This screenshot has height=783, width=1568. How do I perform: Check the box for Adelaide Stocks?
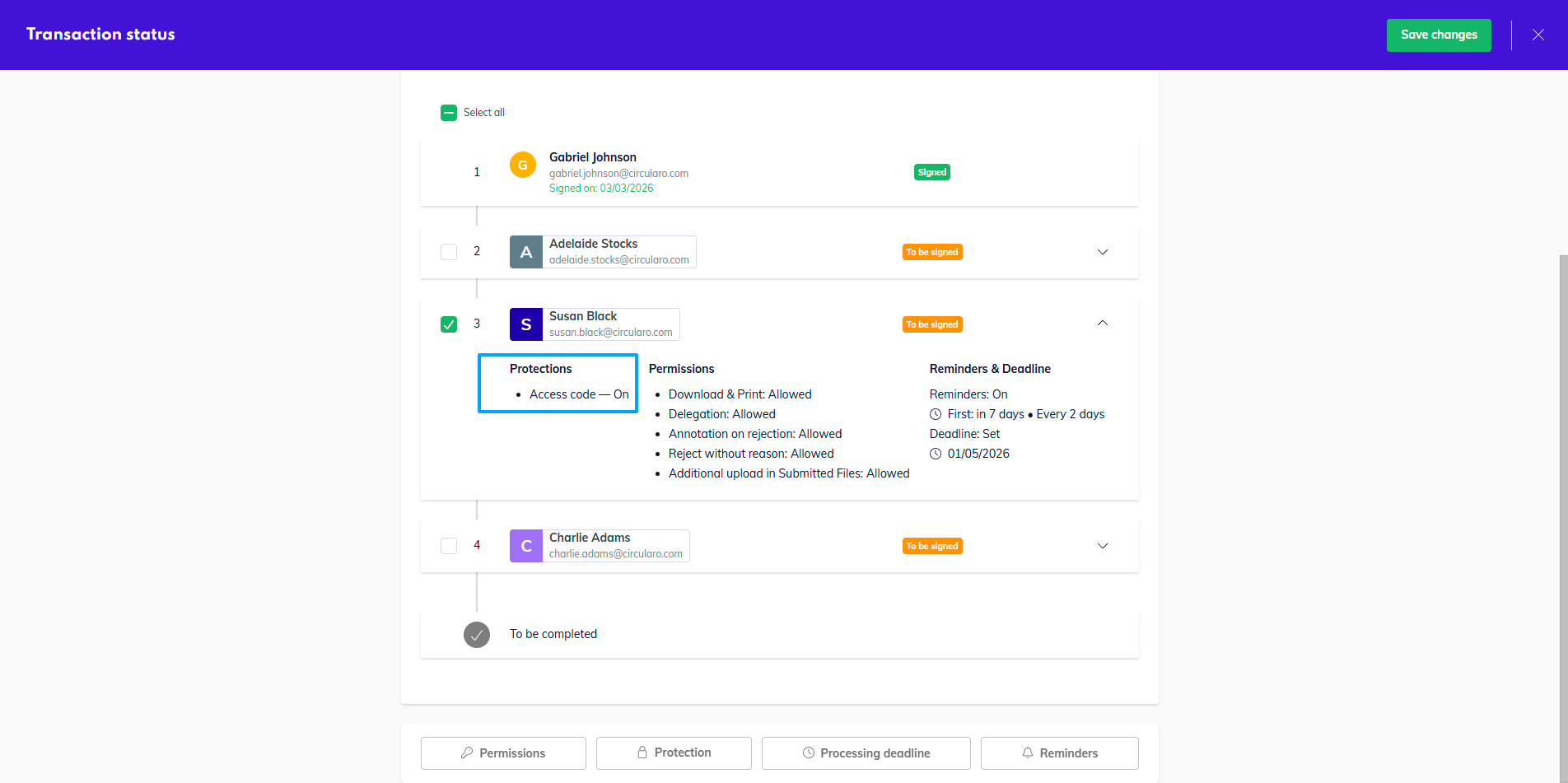tap(449, 252)
